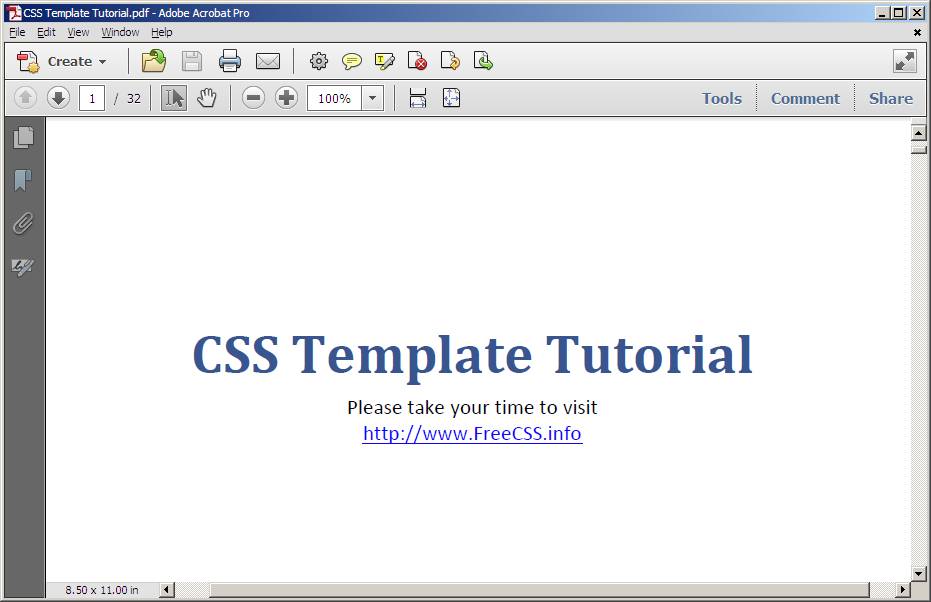Viewport: 931px width, 602px height.
Task: Click the envelope Email icon
Action: pyautogui.click(x=268, y=62)
